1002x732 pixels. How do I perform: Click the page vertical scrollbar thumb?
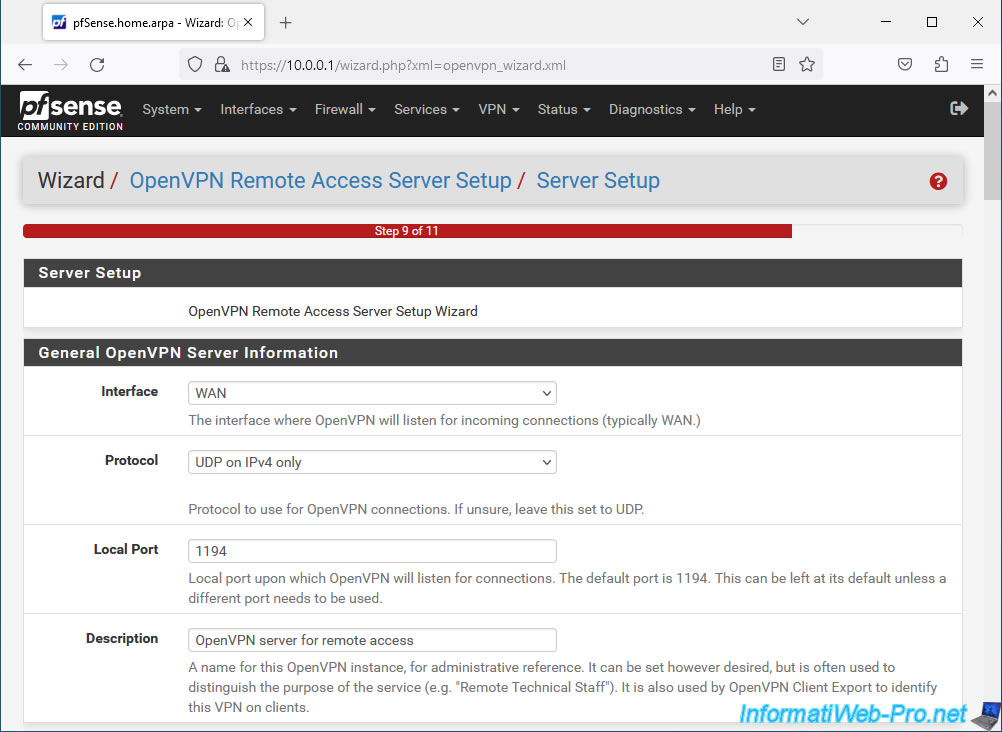coord(992,153)
